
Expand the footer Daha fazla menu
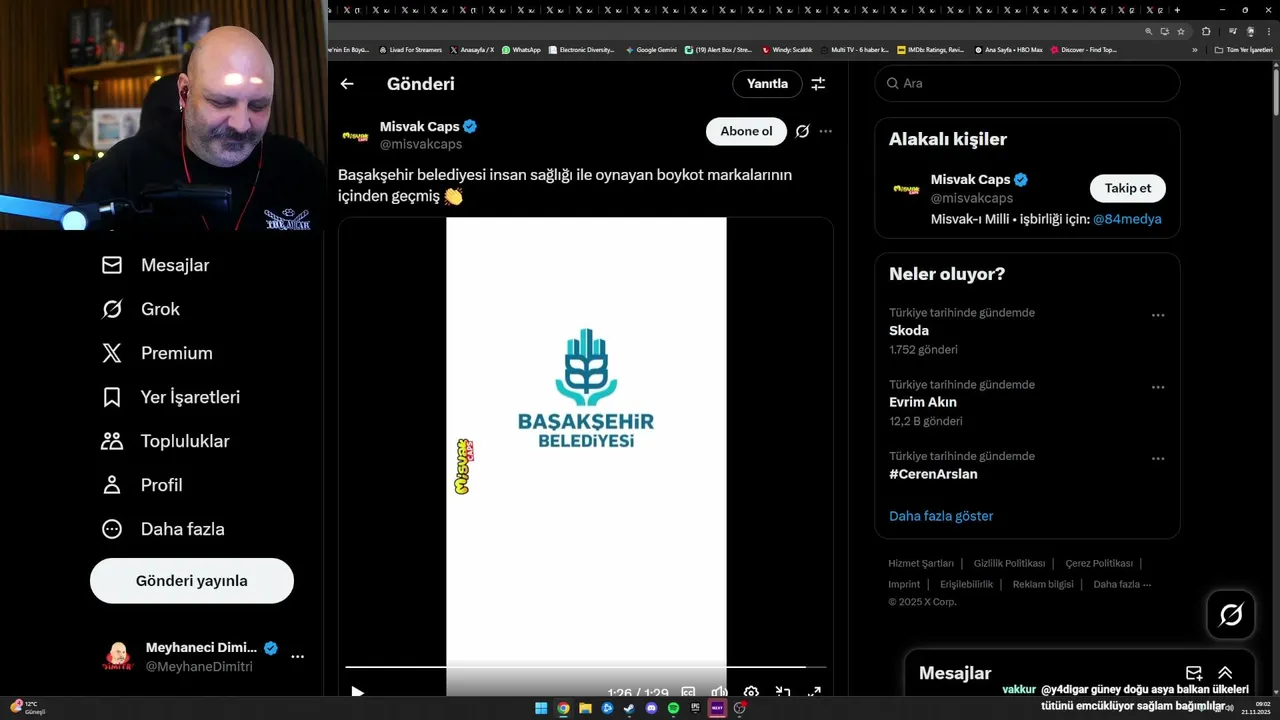pos(1122,584)
